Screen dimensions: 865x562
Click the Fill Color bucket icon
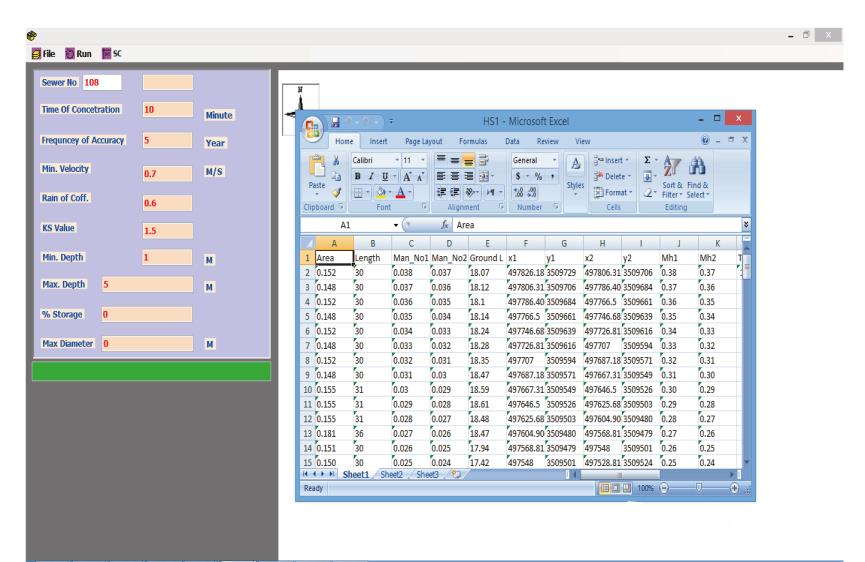pyautogui.click(x=381, y=192)
